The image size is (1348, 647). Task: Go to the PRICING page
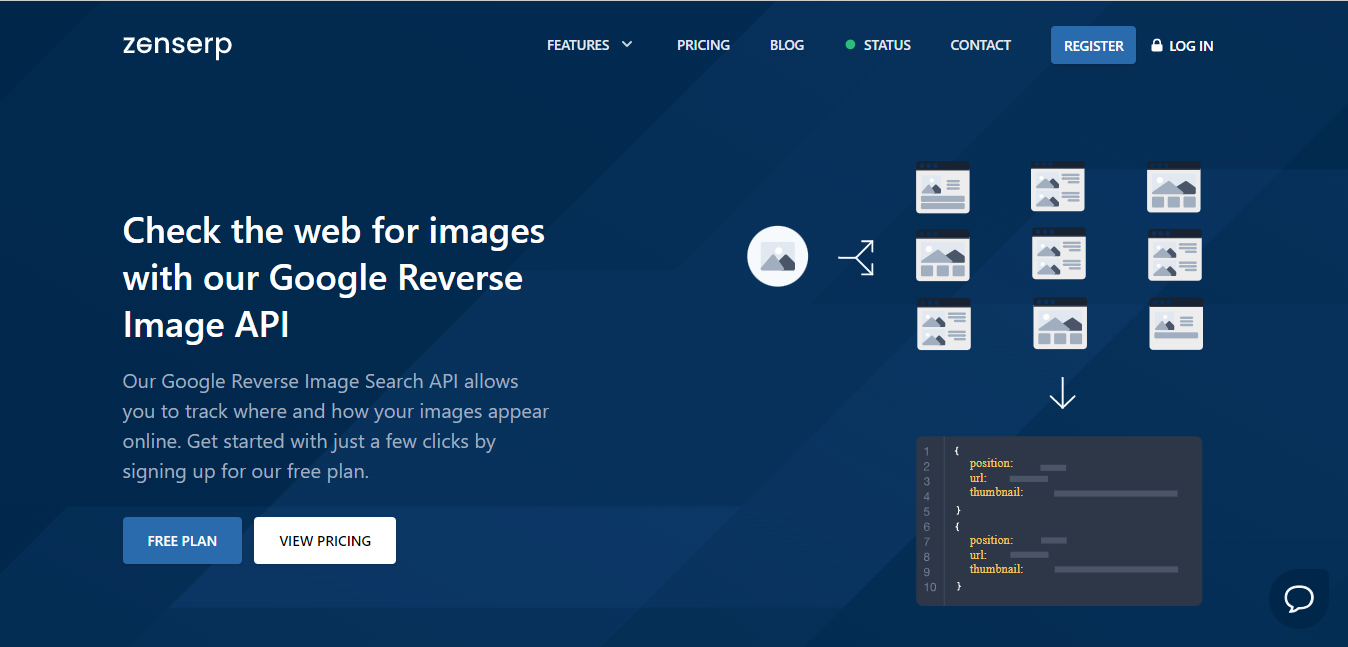tap(703, 45)
